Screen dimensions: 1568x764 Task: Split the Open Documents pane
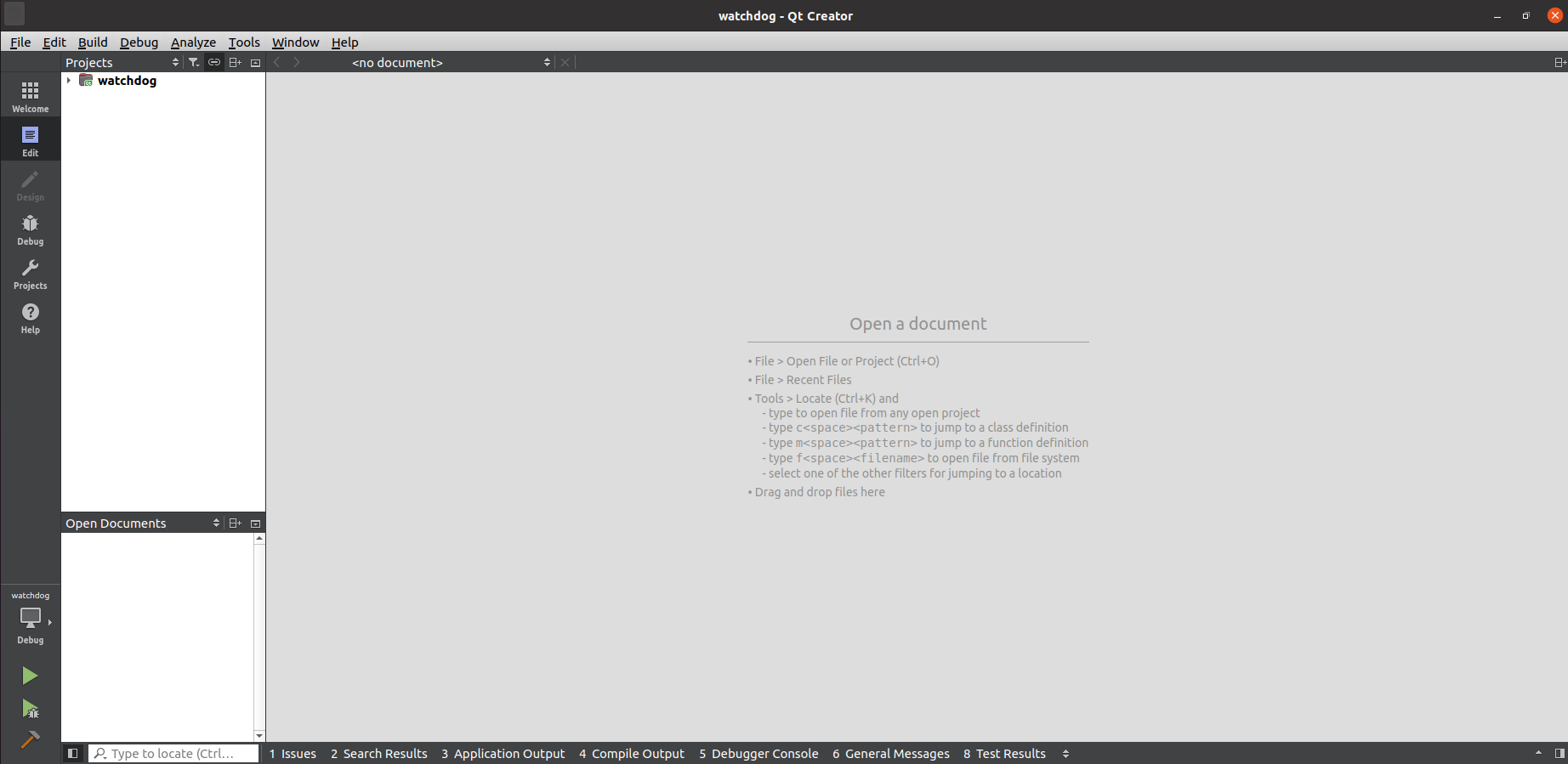click(x=236, y=523)
